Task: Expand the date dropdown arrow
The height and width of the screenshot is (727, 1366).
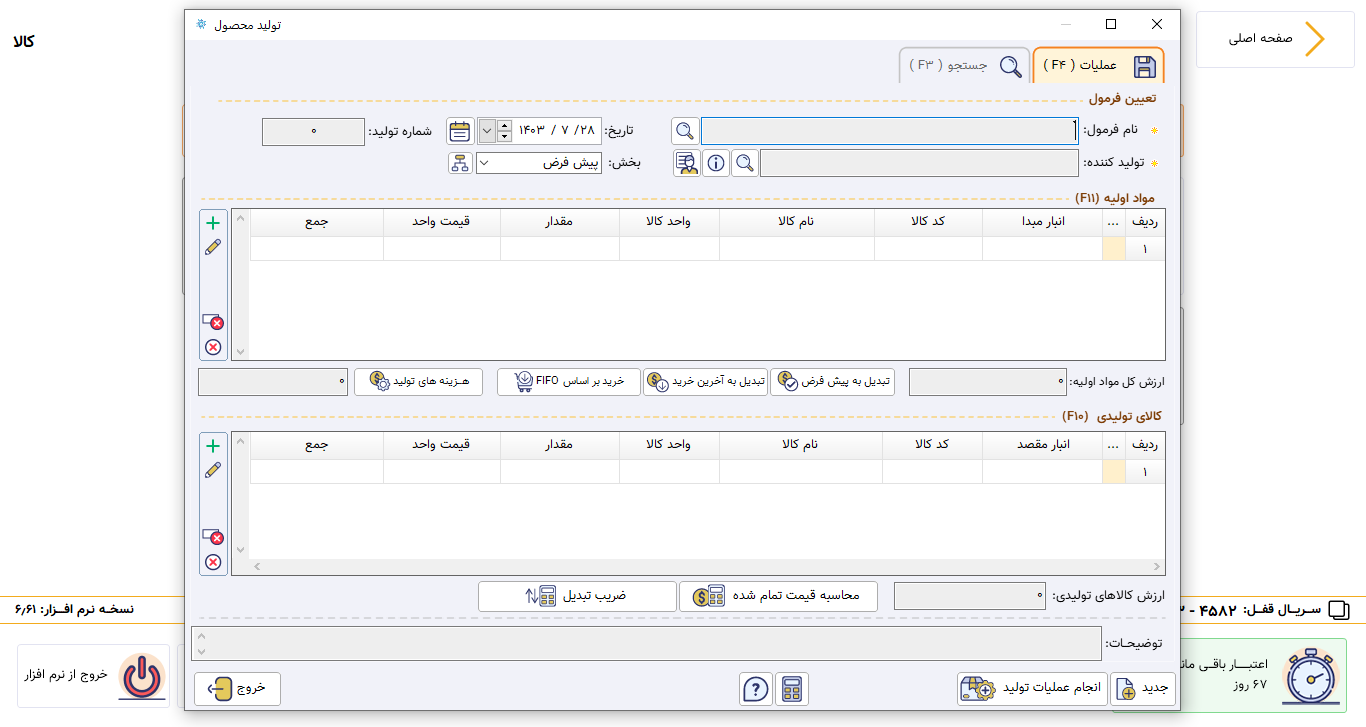Action: click(486, 131)
